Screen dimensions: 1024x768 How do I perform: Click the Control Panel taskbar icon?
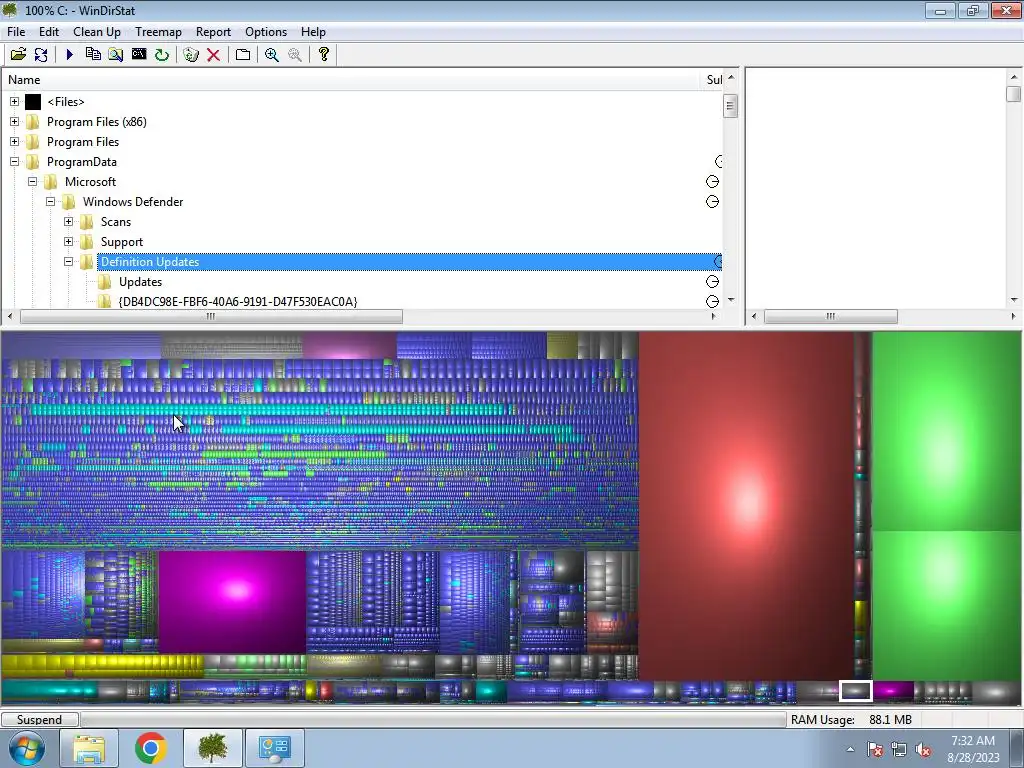274,748
